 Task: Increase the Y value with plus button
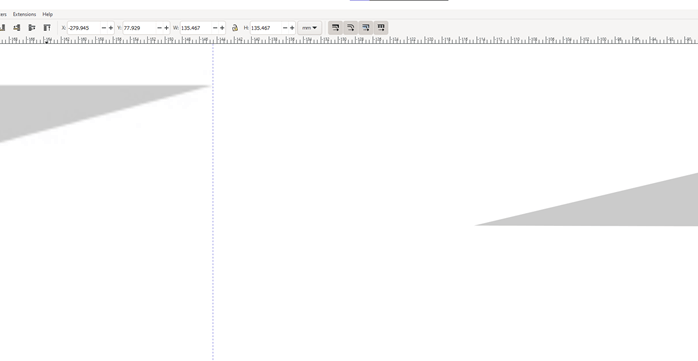[166, 28]
